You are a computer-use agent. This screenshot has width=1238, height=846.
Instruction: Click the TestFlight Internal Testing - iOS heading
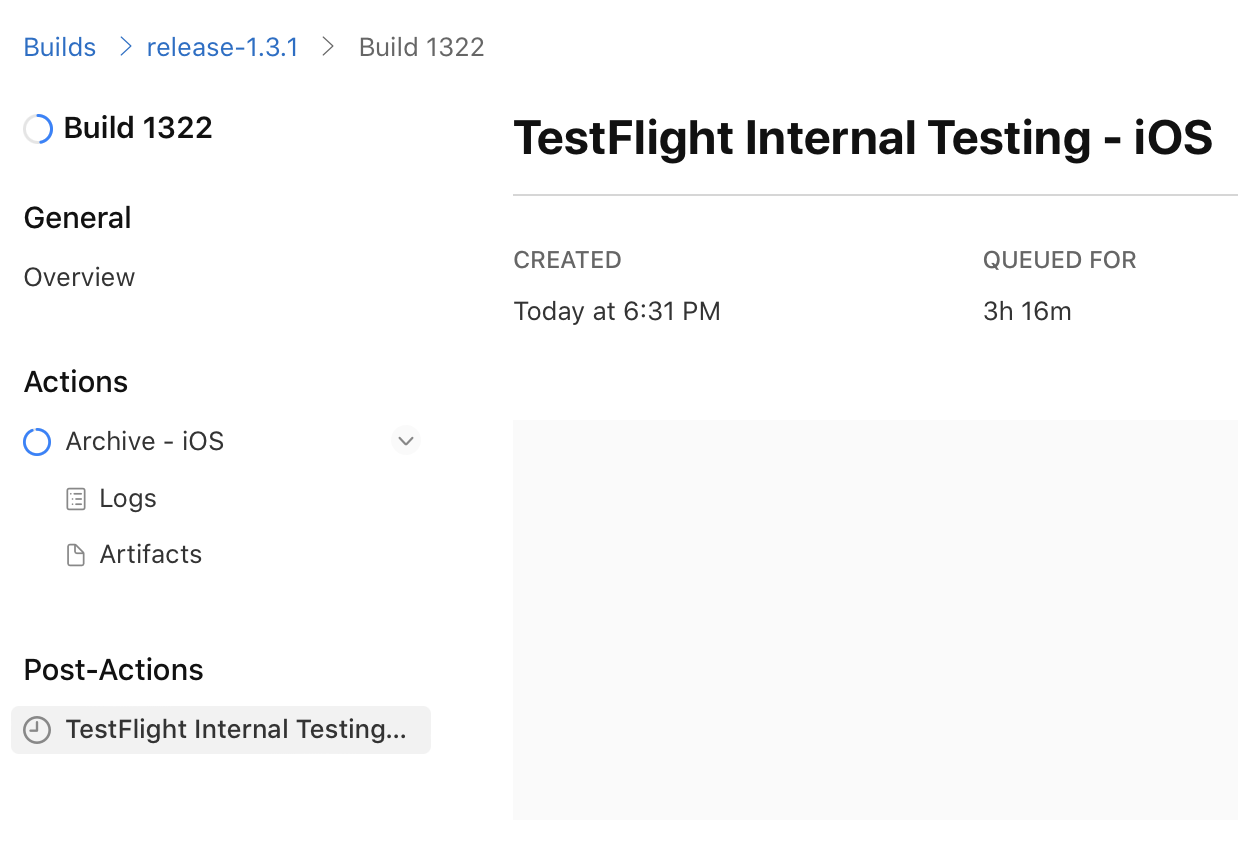pos(862,137)
